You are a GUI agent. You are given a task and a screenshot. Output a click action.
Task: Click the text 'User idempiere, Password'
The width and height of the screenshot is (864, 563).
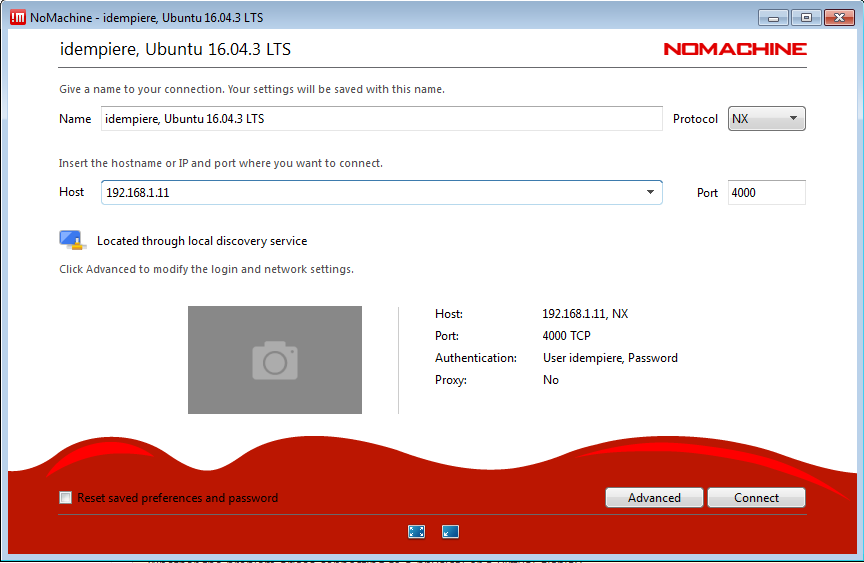coord(610,358)
